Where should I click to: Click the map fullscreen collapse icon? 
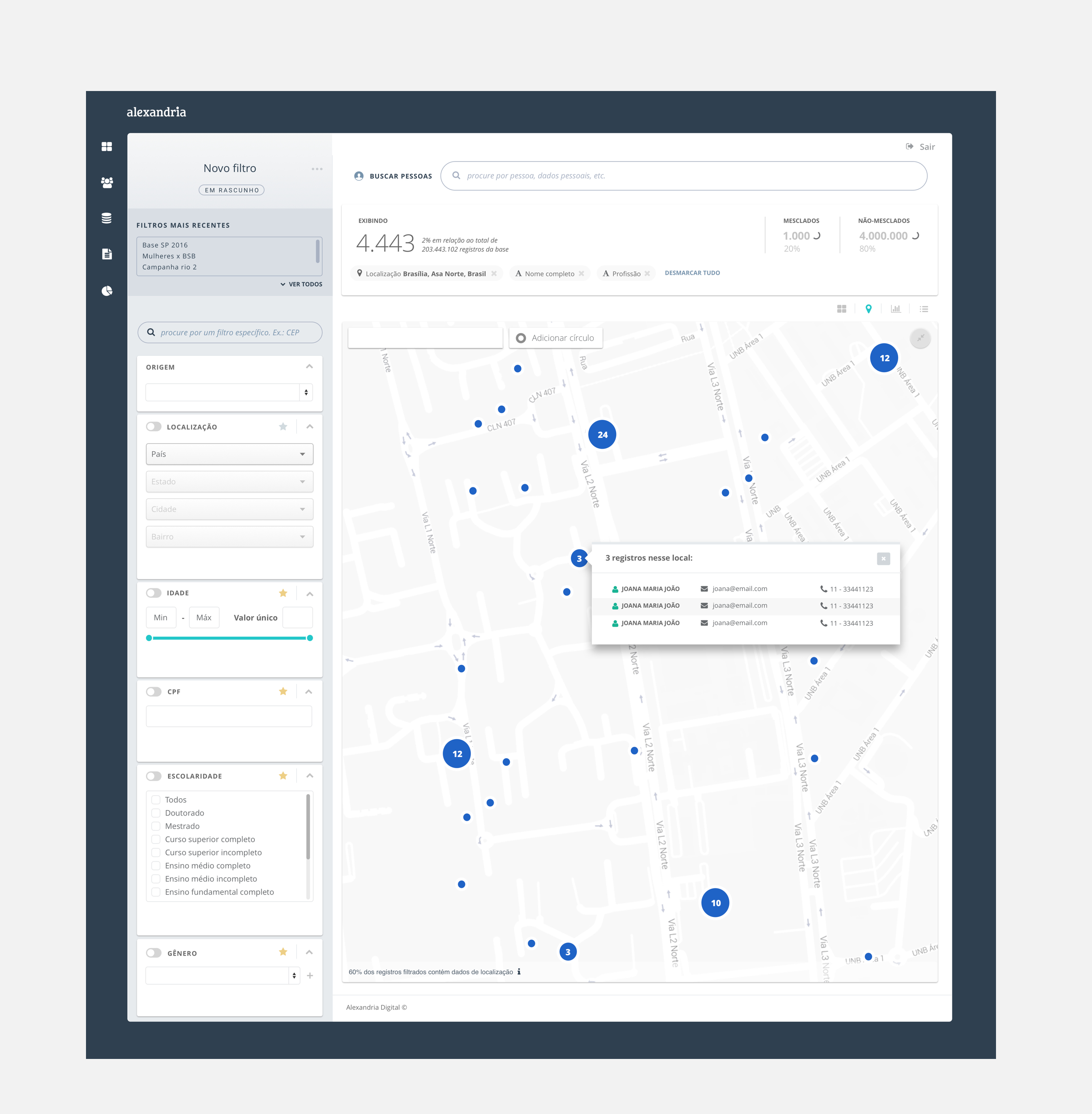tap(920, 339)
